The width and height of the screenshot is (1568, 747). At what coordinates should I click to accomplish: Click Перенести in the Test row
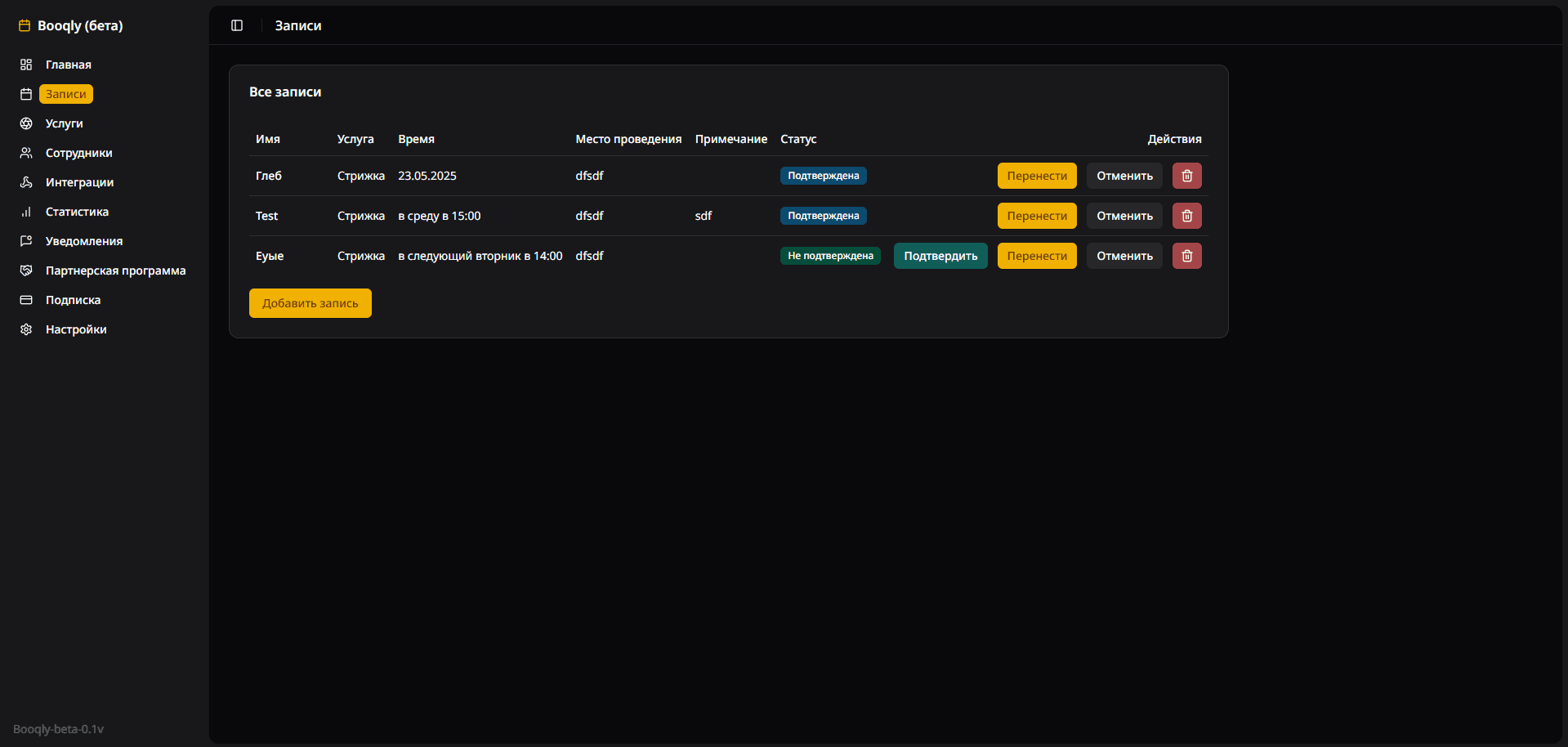[x=1037, y=216]
